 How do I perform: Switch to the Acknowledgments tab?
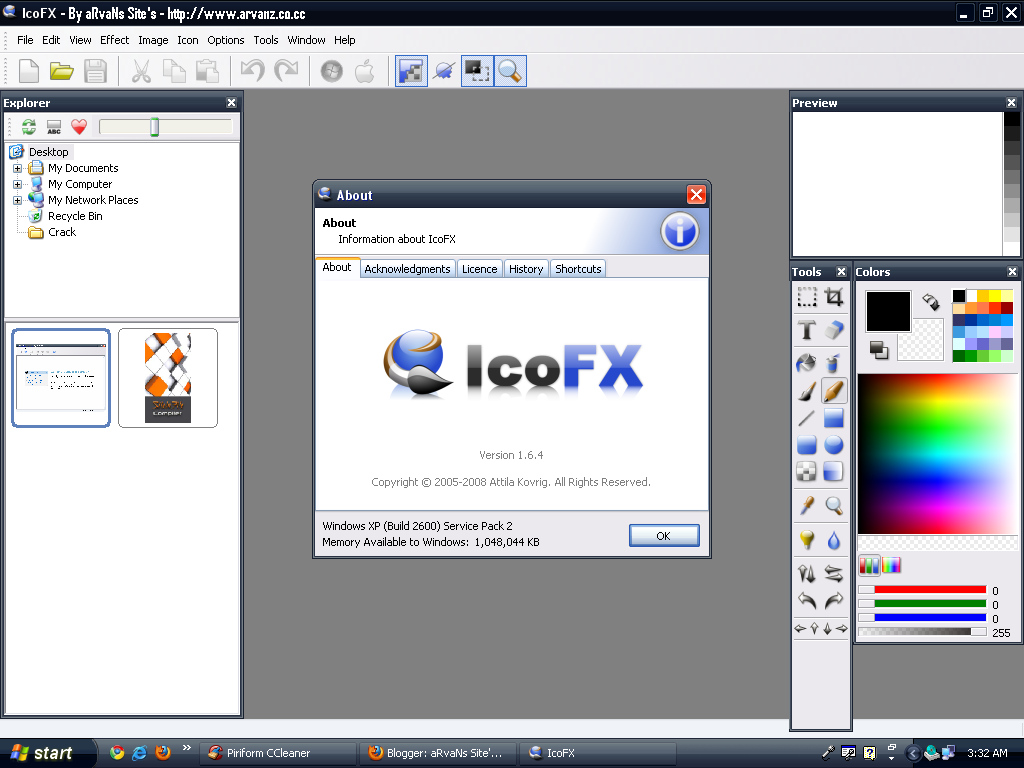[407, 269]
